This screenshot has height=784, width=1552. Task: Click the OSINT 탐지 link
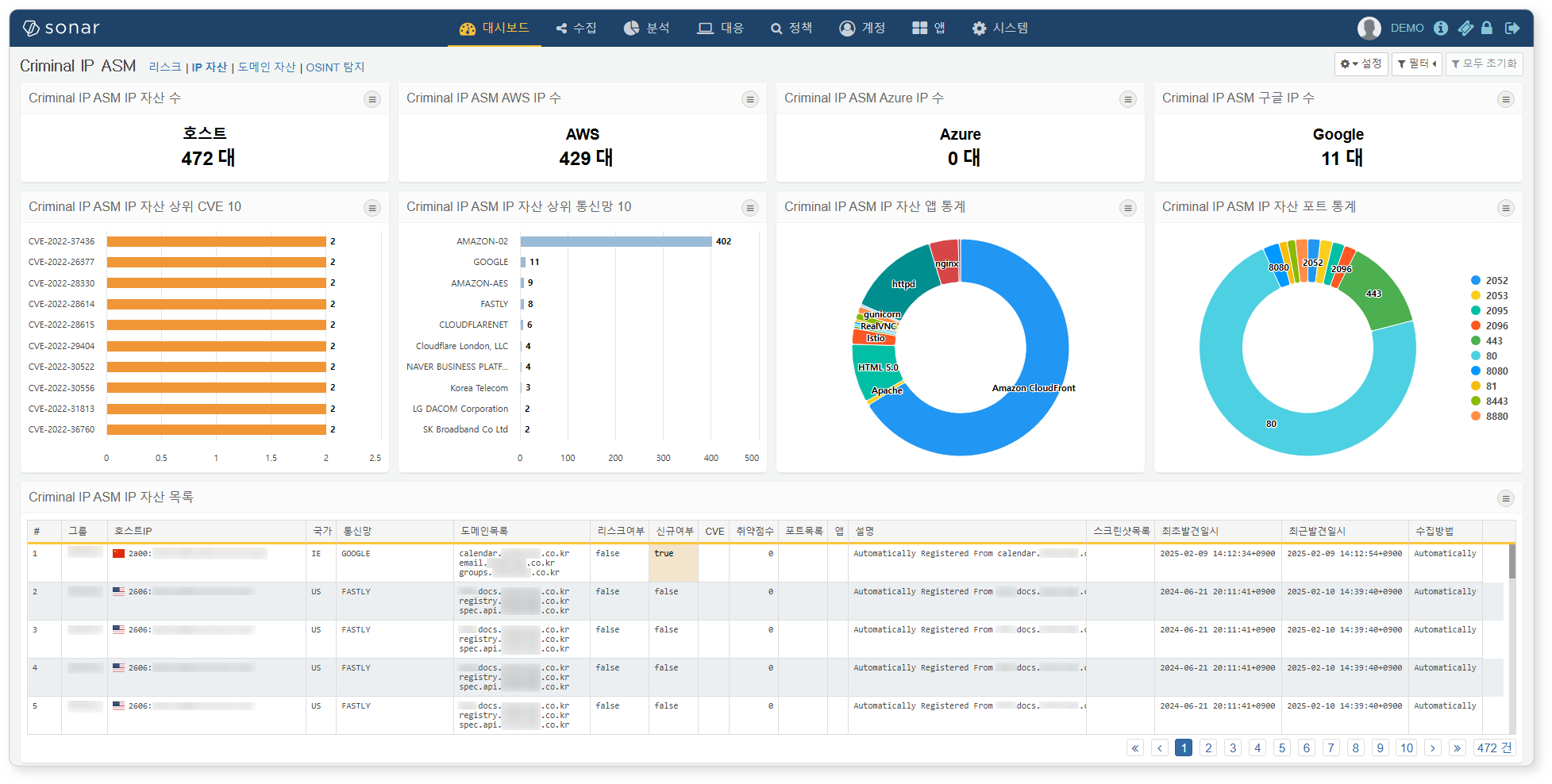click(335, 67)
